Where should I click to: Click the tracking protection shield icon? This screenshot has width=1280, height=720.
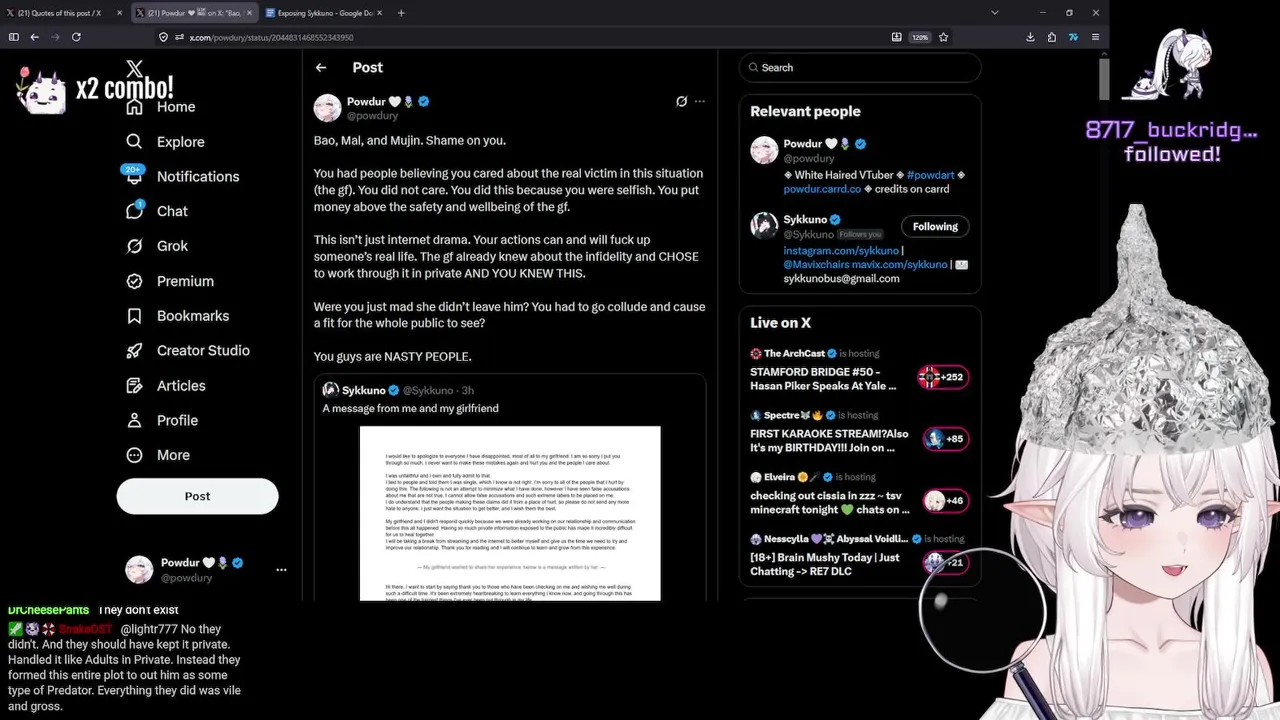(x=163, y=37)
